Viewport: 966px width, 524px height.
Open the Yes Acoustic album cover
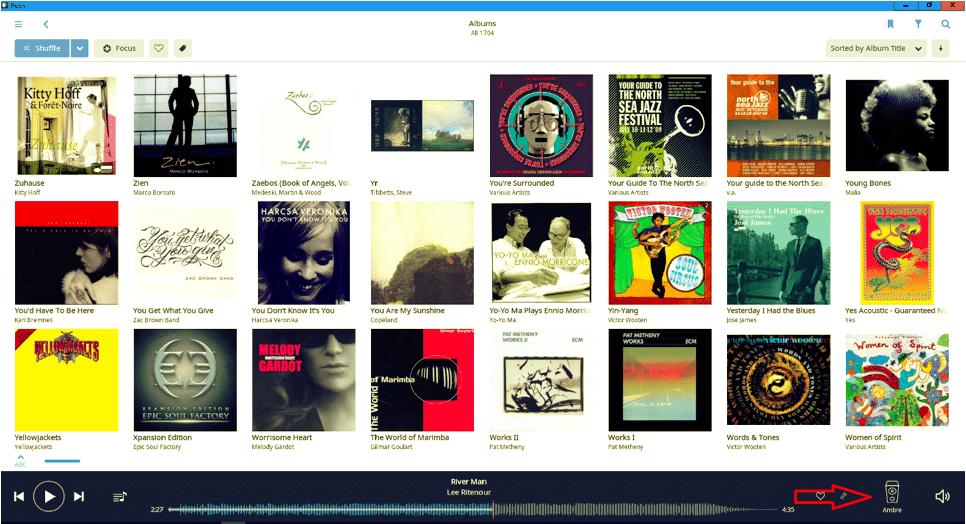(897, 252)
